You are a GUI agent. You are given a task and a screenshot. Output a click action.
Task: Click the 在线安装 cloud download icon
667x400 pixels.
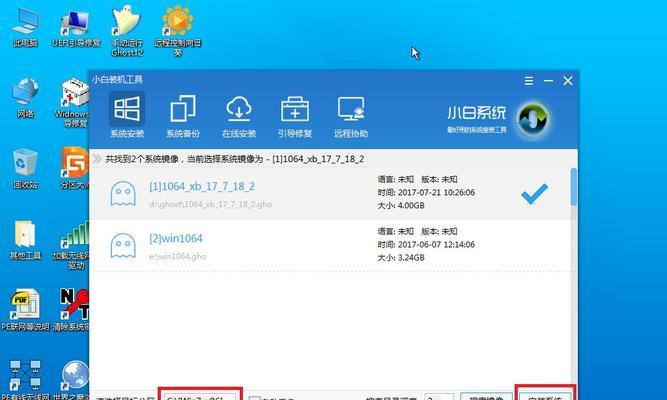point(239,116)
